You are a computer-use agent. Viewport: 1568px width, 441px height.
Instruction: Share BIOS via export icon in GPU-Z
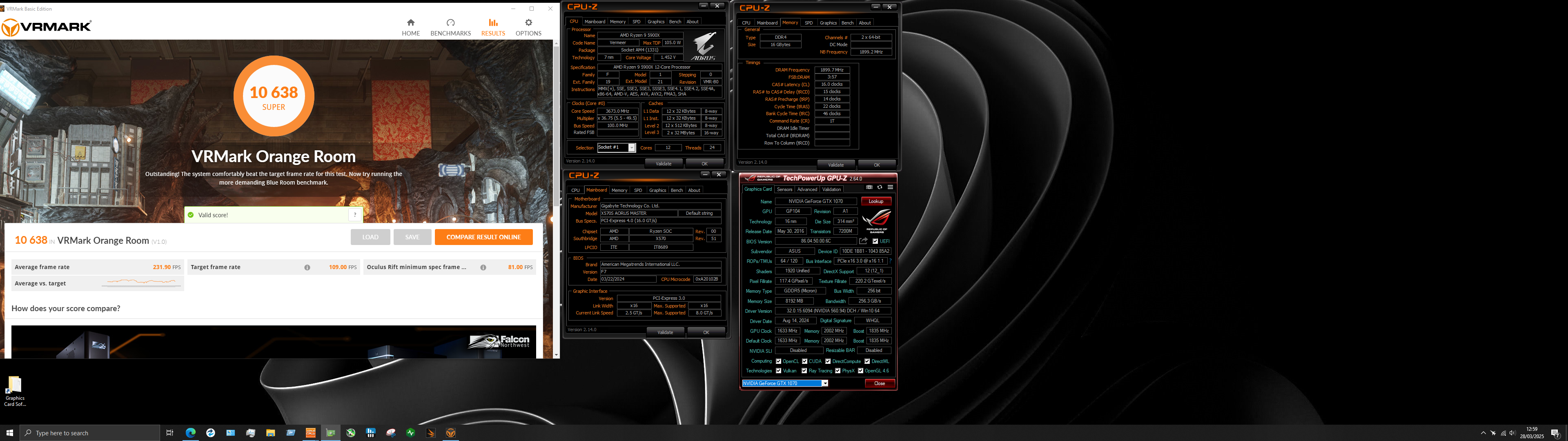pyautogui.click(x=863, y=241)
